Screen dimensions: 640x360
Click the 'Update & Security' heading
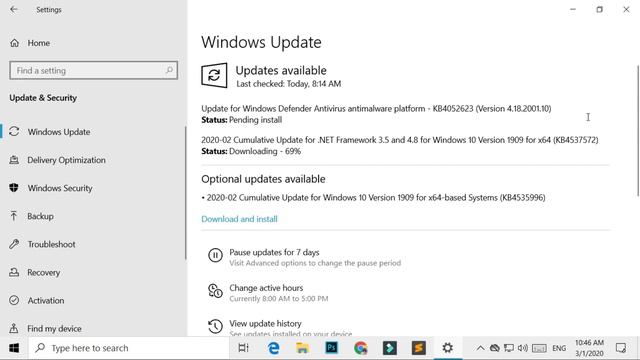click(x=43, y=98)
